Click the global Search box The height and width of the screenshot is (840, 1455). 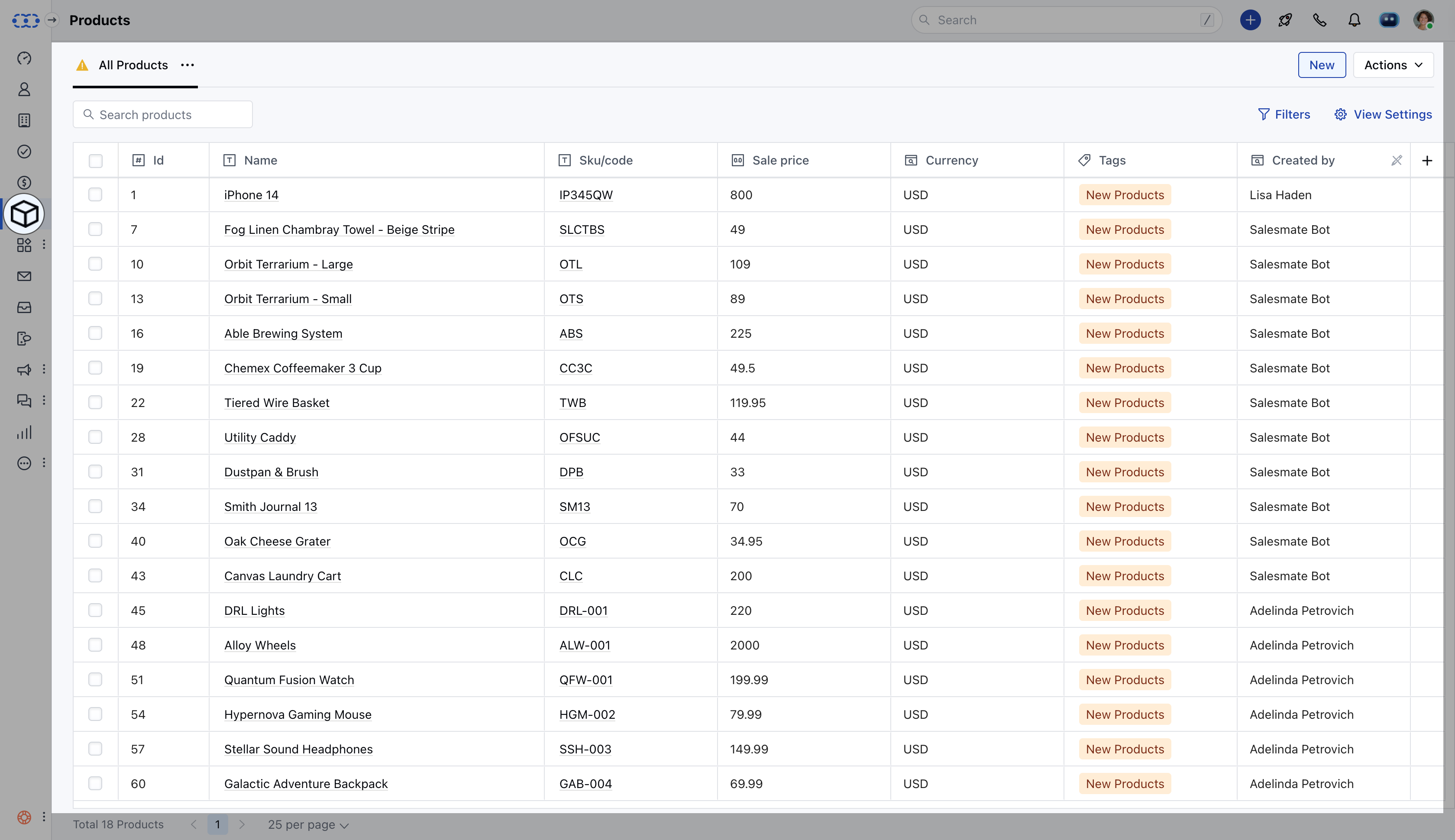point(1066,20)
